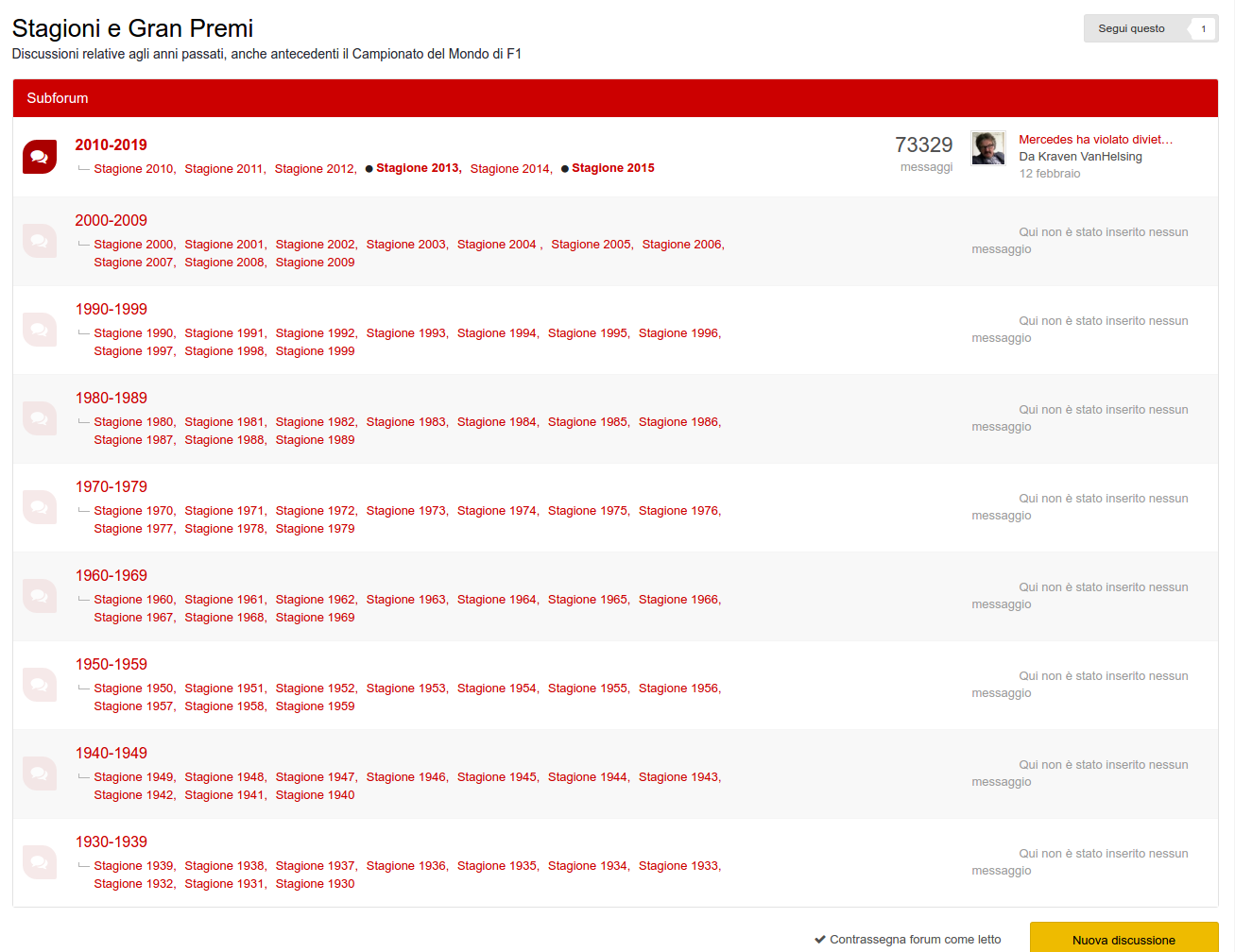Click the 1960-1969 forum chat icon

(x=40, y=596)
